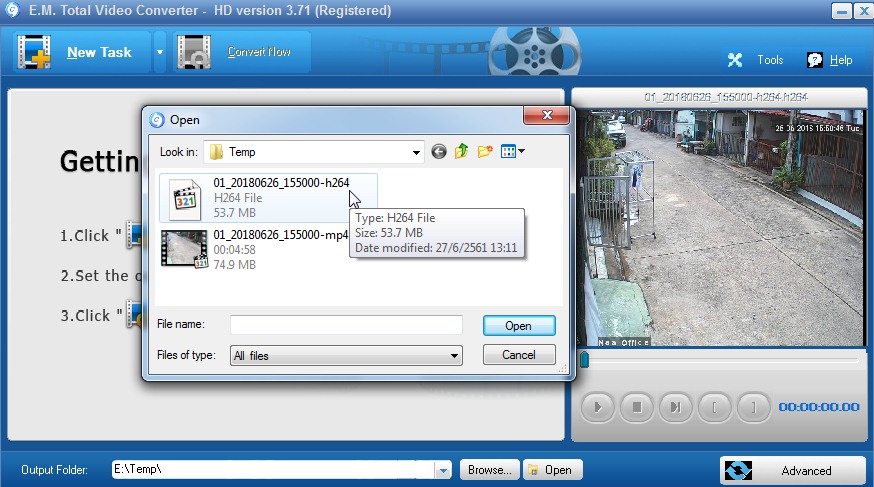Select file 01_20180626_155000-h264

[x=268, y=198]
